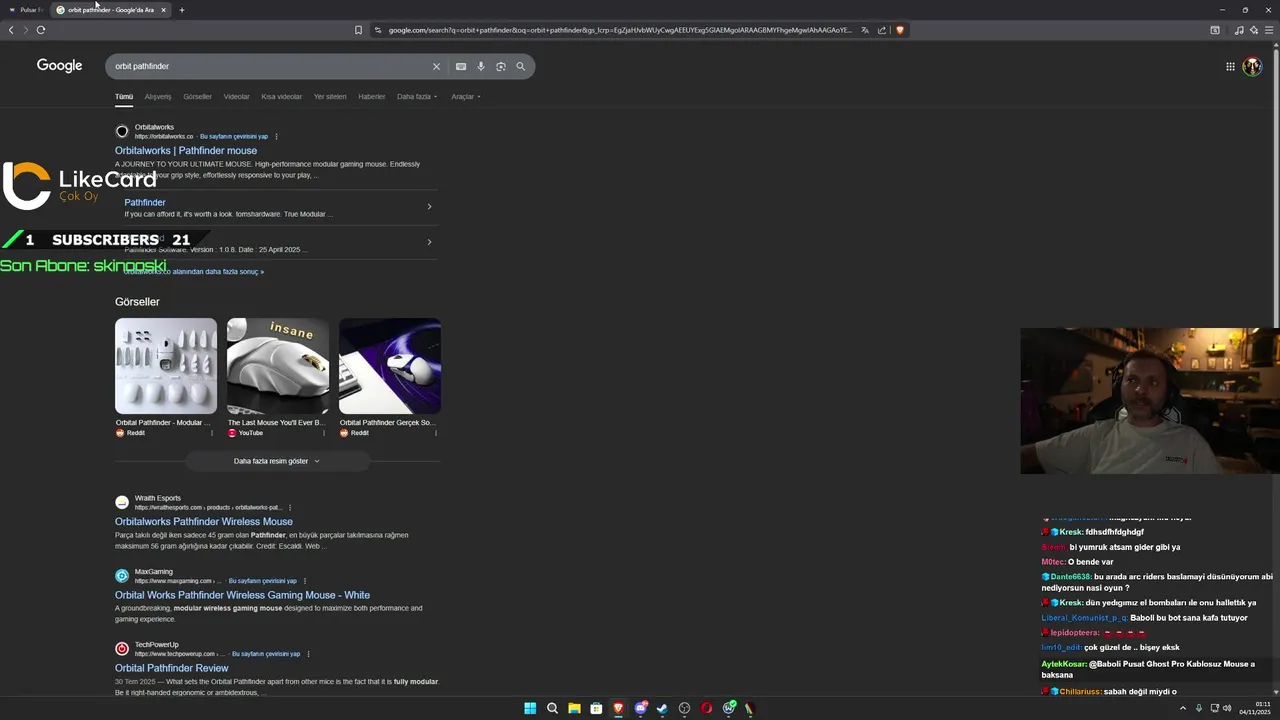This screenshot has width=1280, height=720.
Task: Click the Google search input field
Action: [270, 66]
